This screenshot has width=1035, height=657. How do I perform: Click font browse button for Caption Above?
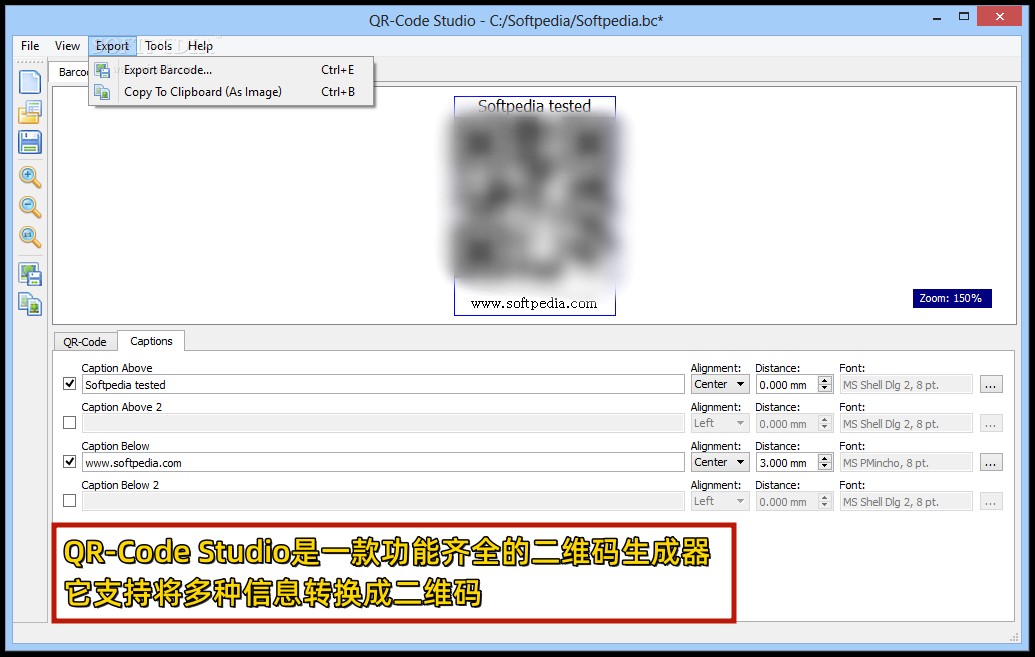coord(991,384)
